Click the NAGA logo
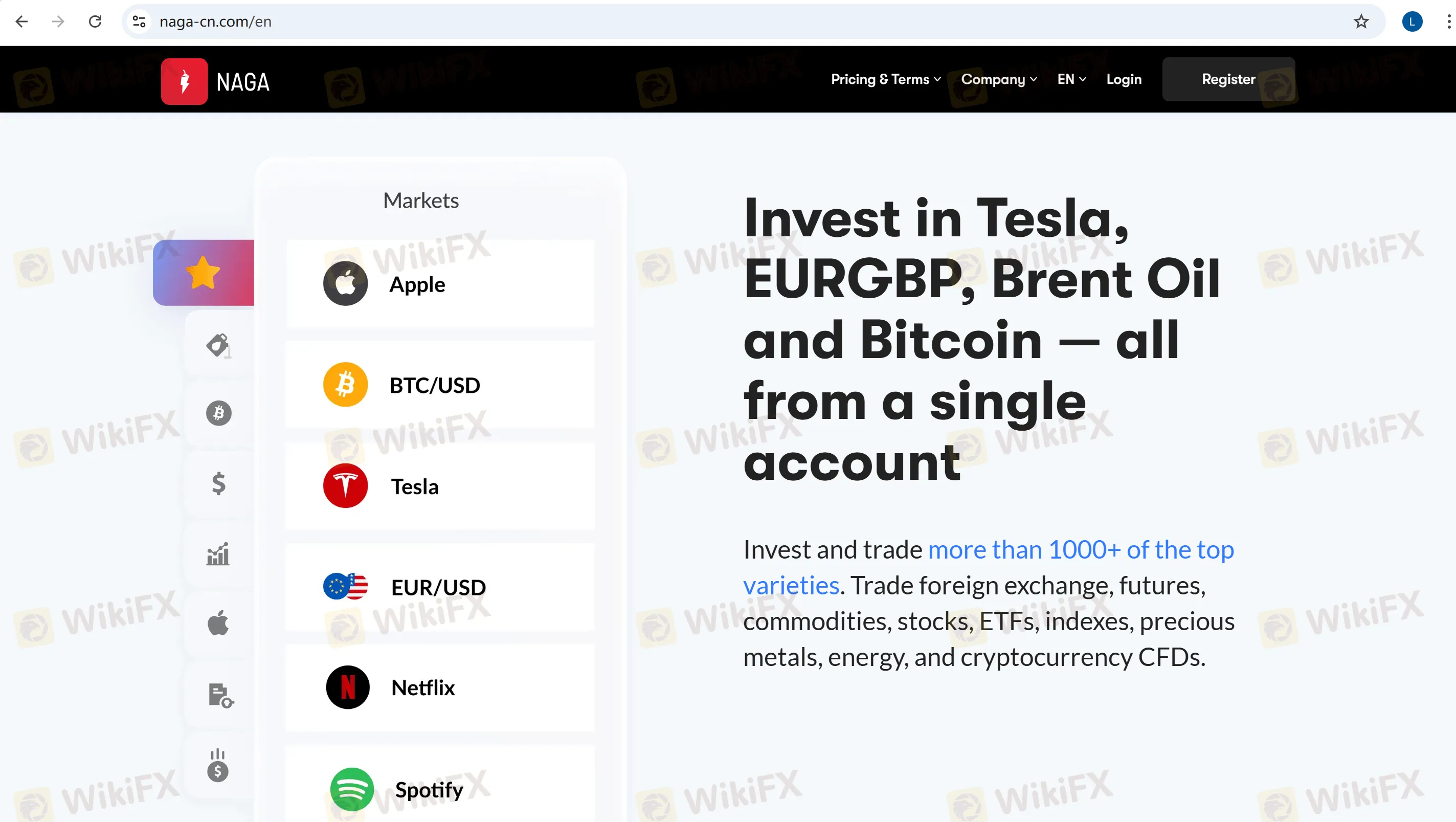 215,81
